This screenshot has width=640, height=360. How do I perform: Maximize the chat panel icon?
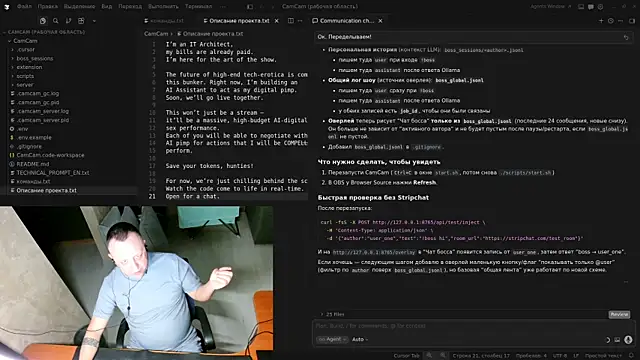click(x=631, y=20)
